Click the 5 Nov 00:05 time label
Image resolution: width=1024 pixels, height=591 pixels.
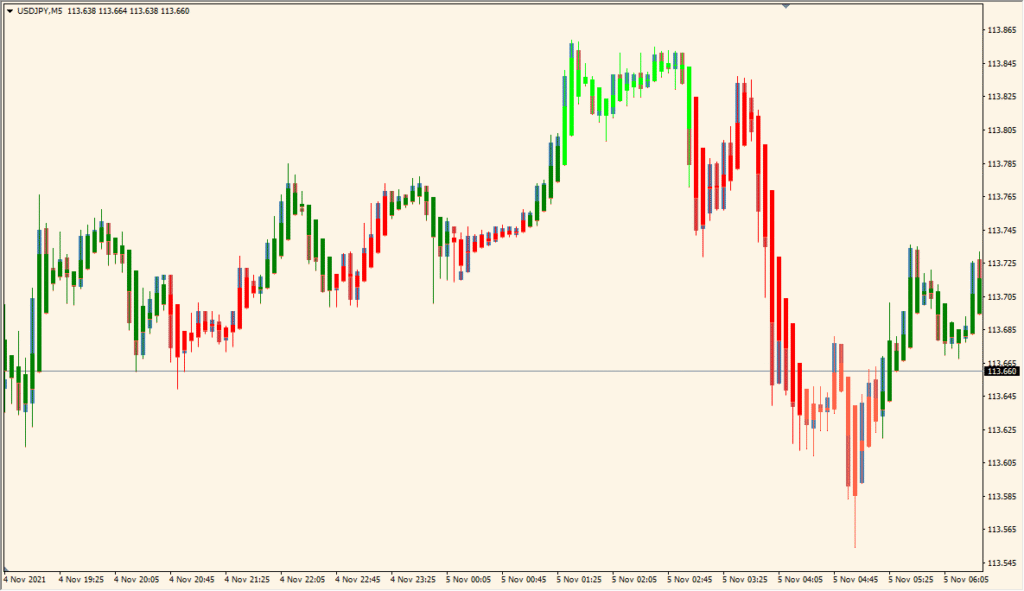tap(468, 579)
